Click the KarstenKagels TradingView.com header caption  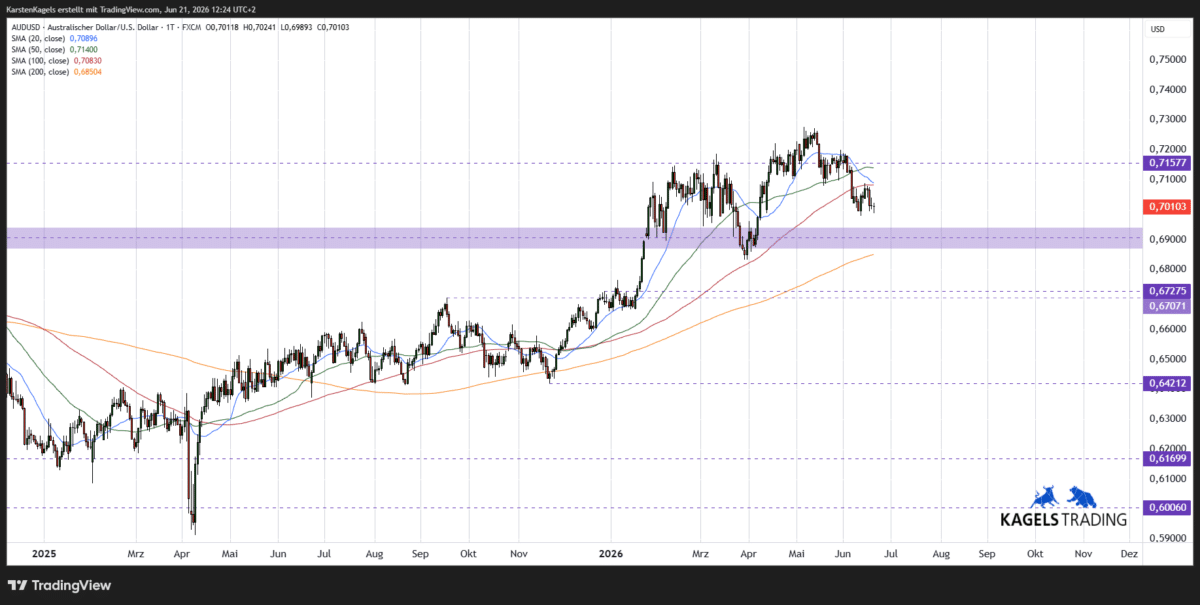(x=129, y=9)
